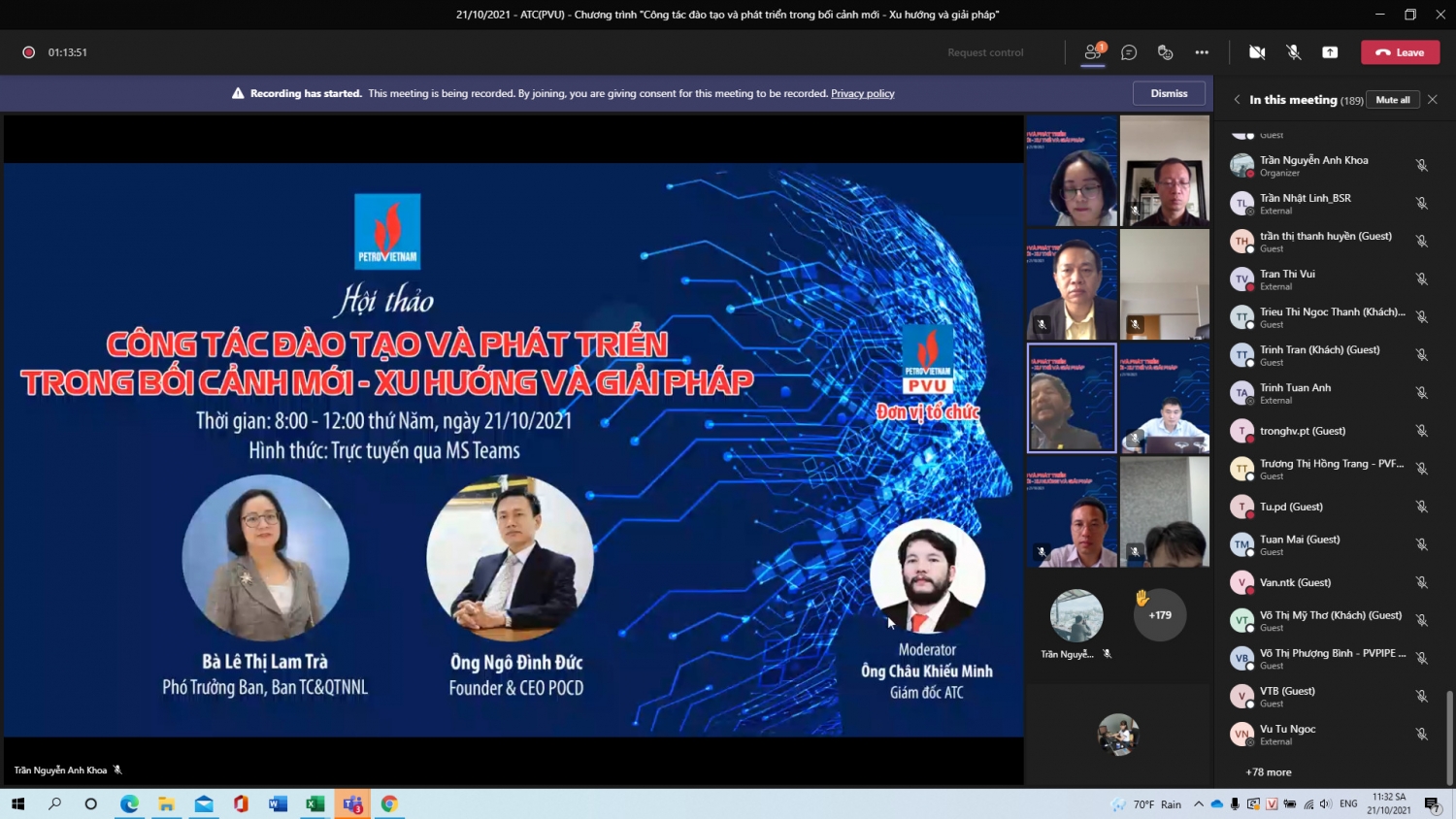Click mic icon for Tuan Mai (Guest)
The height and width of the screenshot is (819, 1456).
[x=1421, y=544]
